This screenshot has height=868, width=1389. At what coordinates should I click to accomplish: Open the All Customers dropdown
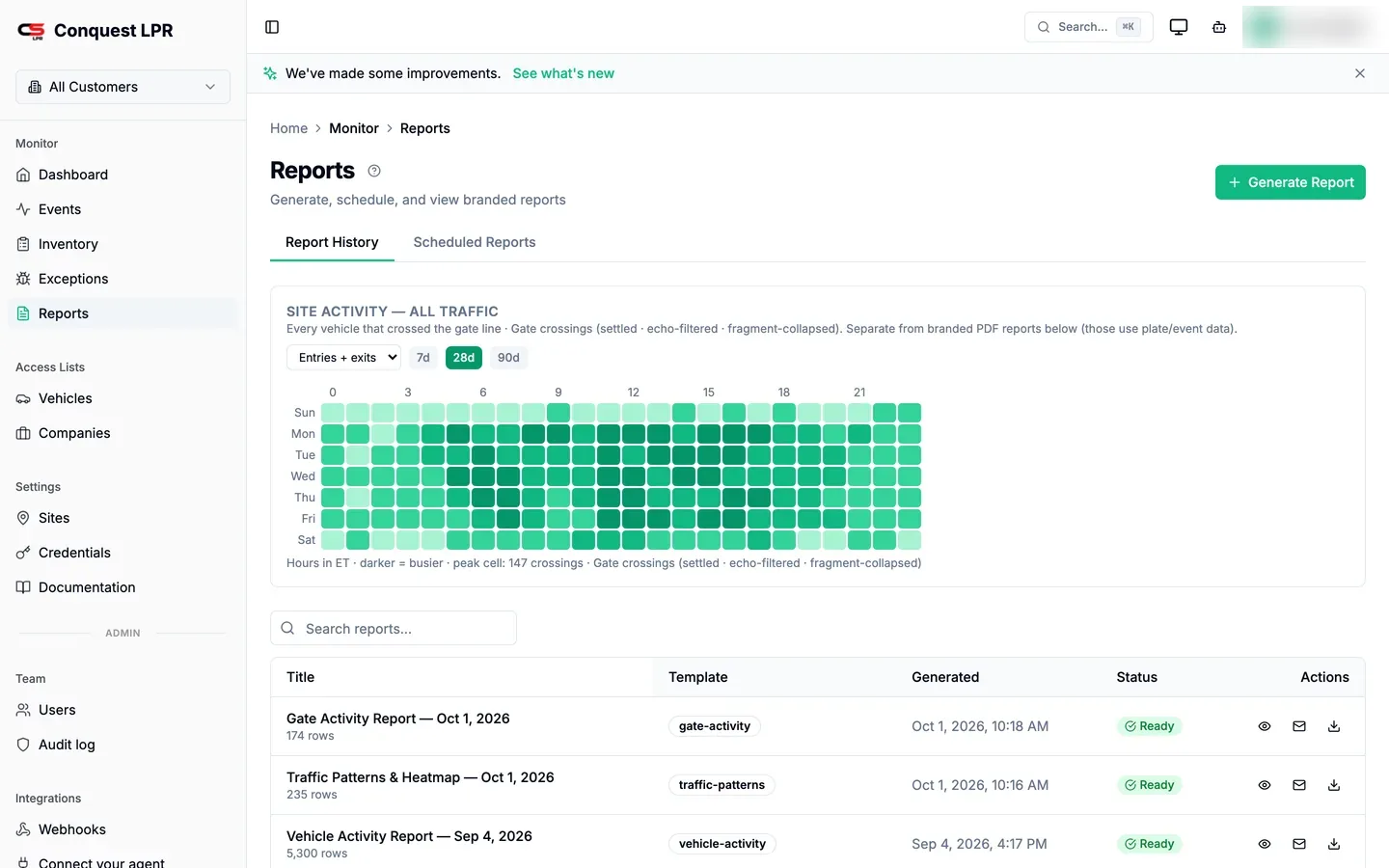click(x=123, y=87)
